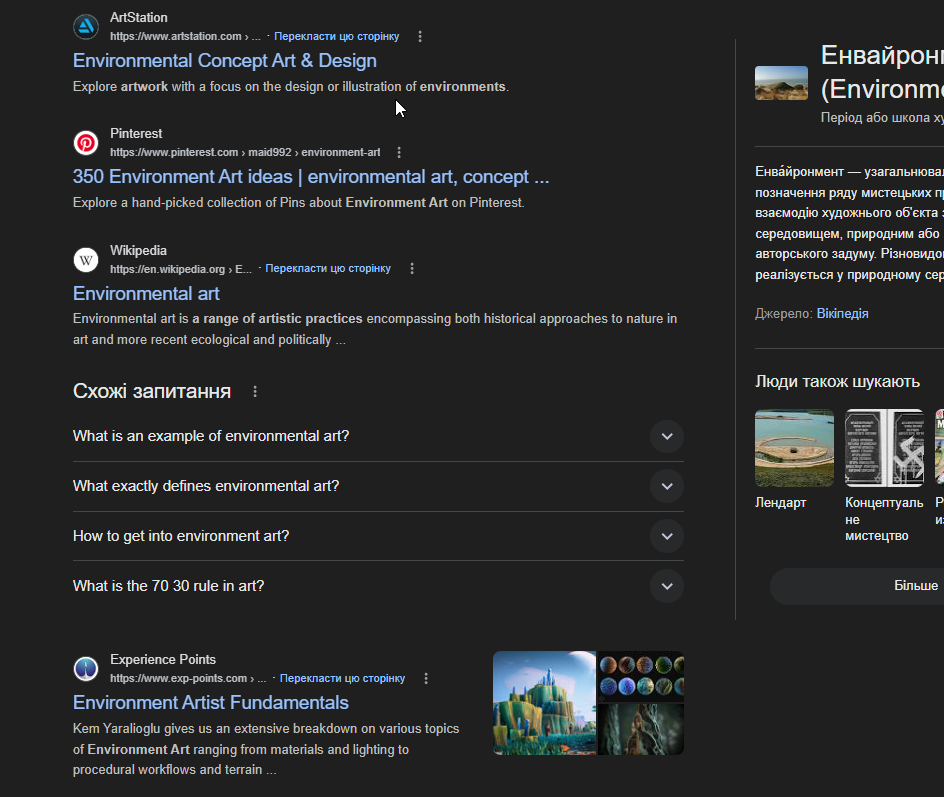
Task: Open '350 Environment Art ideas' Pinterest result
Action: click(x=311, y=177)
